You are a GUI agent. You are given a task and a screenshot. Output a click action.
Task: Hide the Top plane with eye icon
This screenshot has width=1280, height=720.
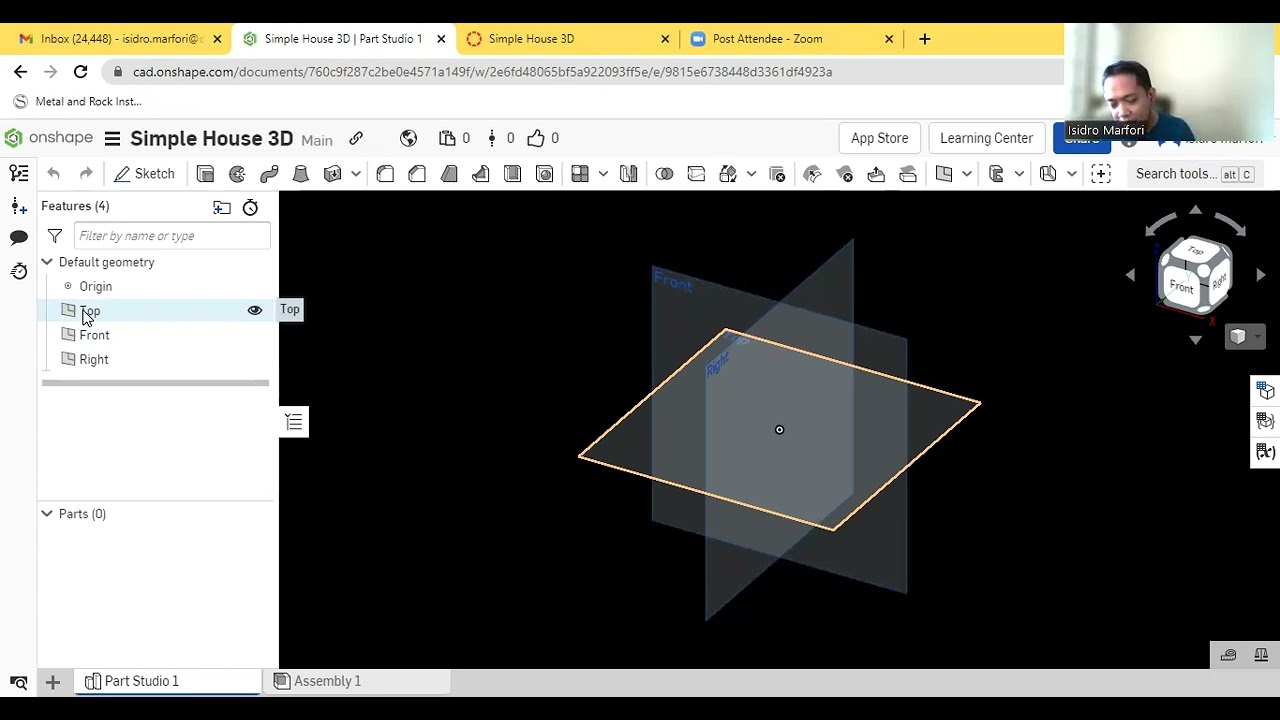coord(255,310)
